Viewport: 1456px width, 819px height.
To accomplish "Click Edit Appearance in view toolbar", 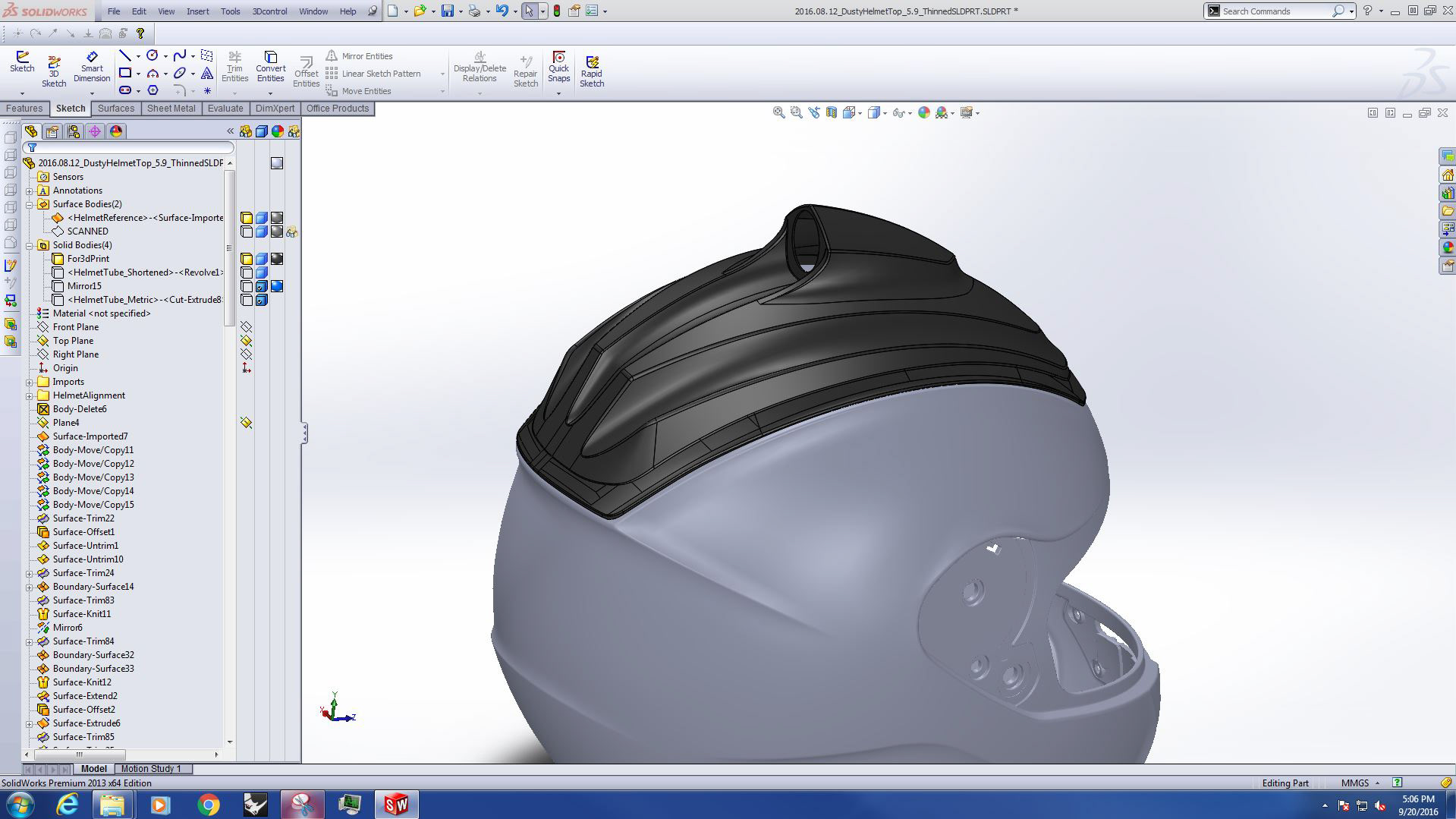I will (x=923, y=112).
